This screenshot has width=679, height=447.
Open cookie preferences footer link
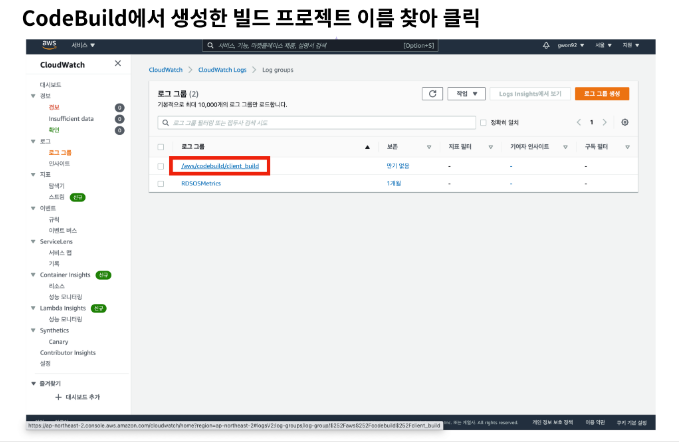click(x=631, y=422)
